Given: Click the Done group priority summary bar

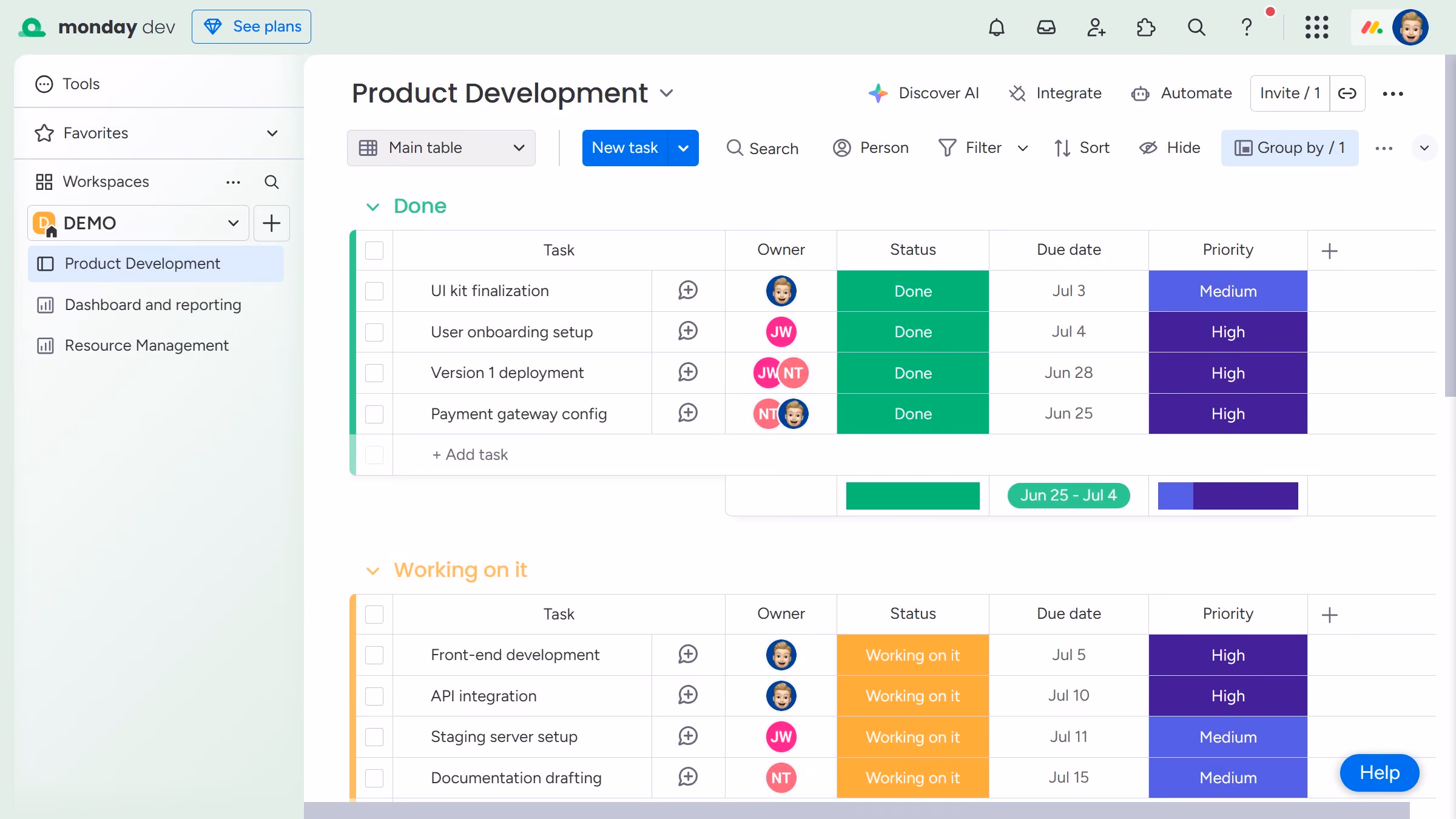Looking at the screenshot, I should point(1228,496).
